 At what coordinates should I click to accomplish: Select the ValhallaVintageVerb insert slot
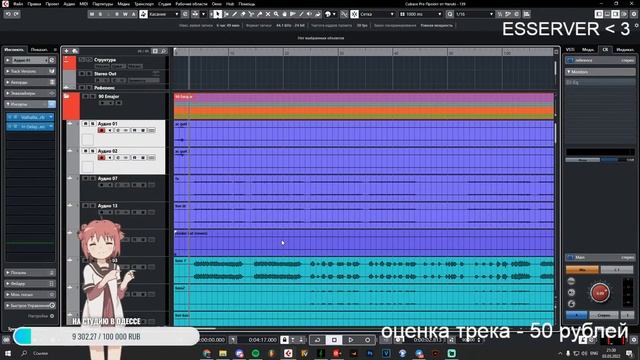30,117
